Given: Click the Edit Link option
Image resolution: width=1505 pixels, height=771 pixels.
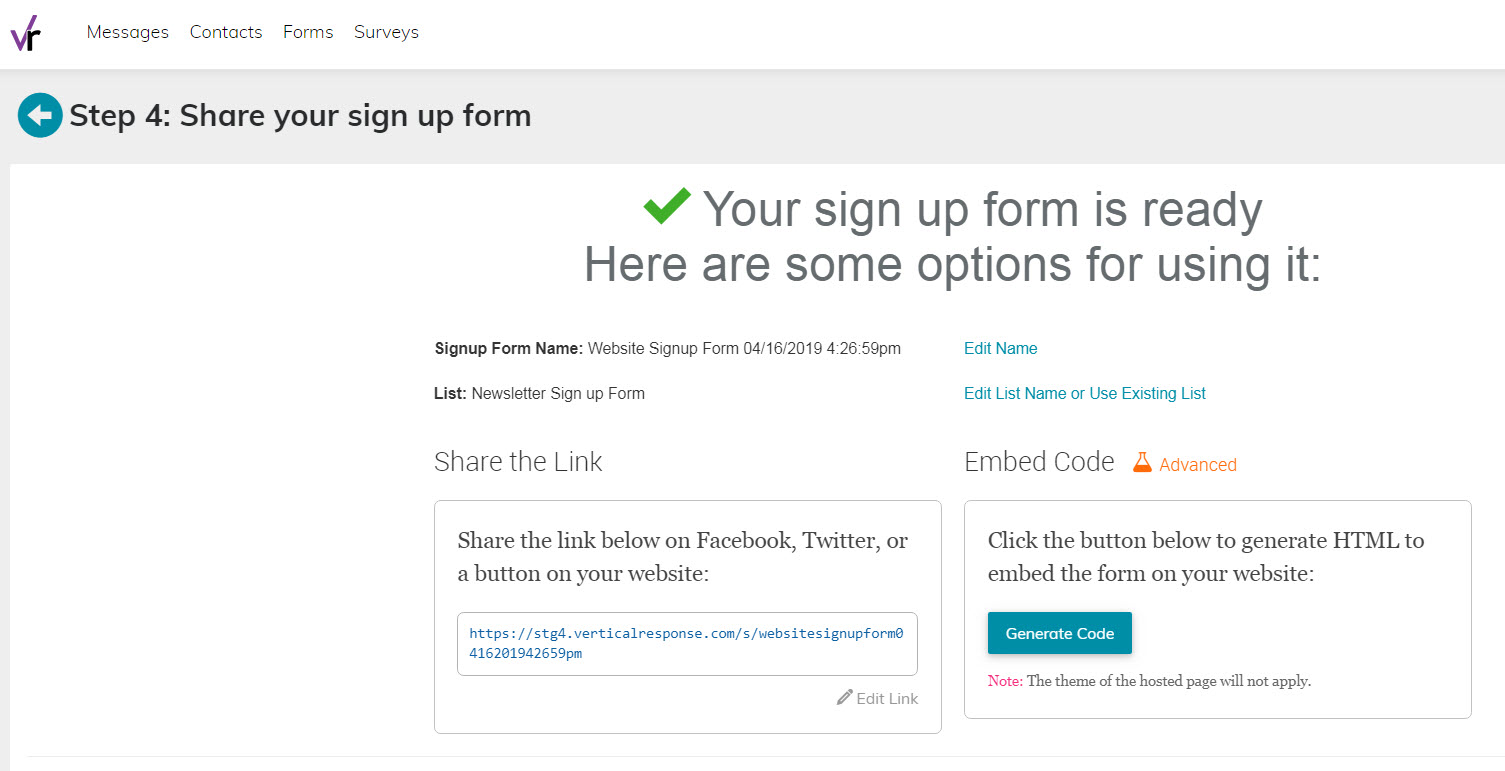Looking at the screenshot, I should pyautogui.click(x=886, y=697).
